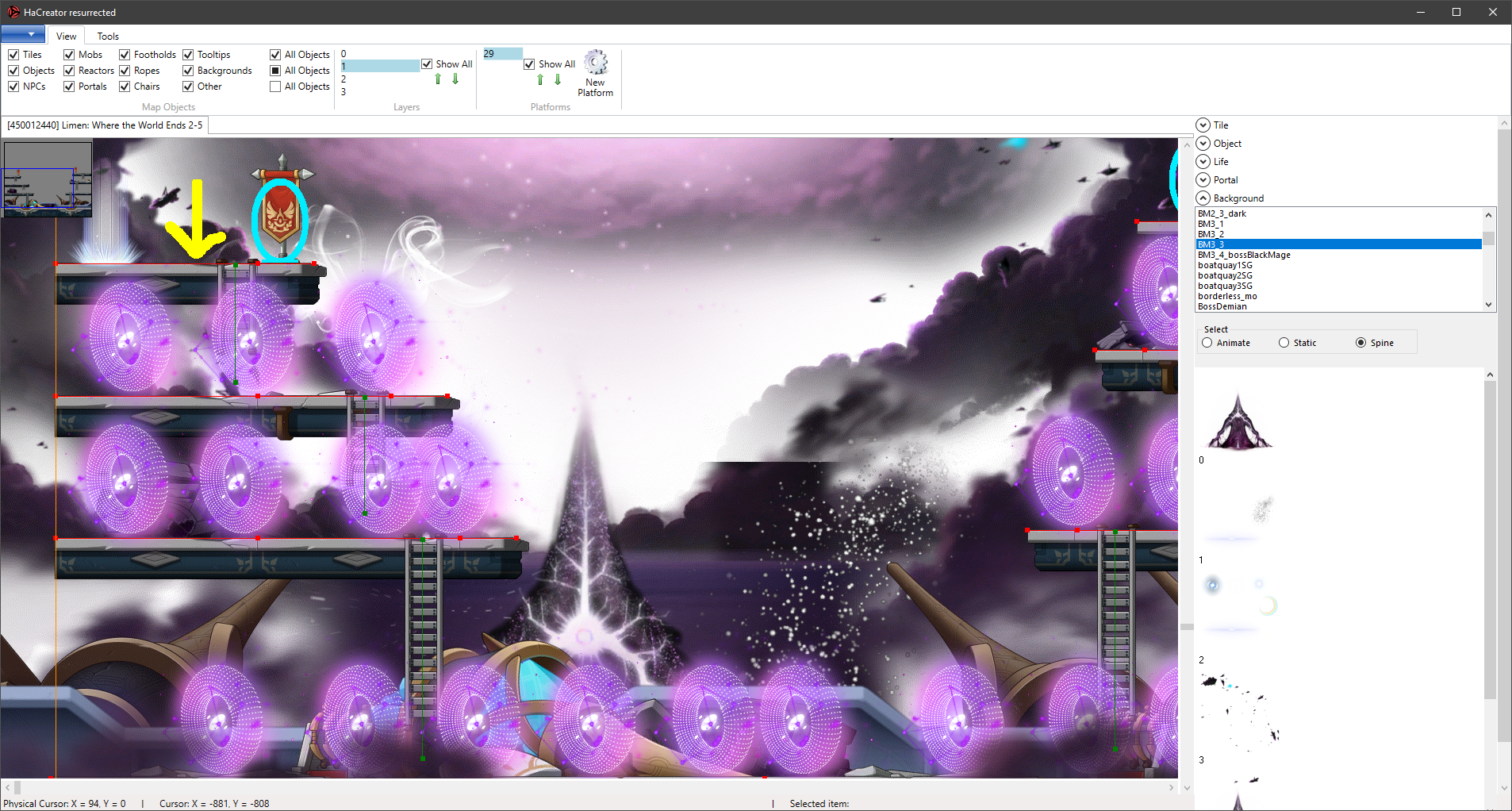1512x811 pixels.
Task: Click the green down arrow in Platforms panel
Action: click(x=557, y=79)
